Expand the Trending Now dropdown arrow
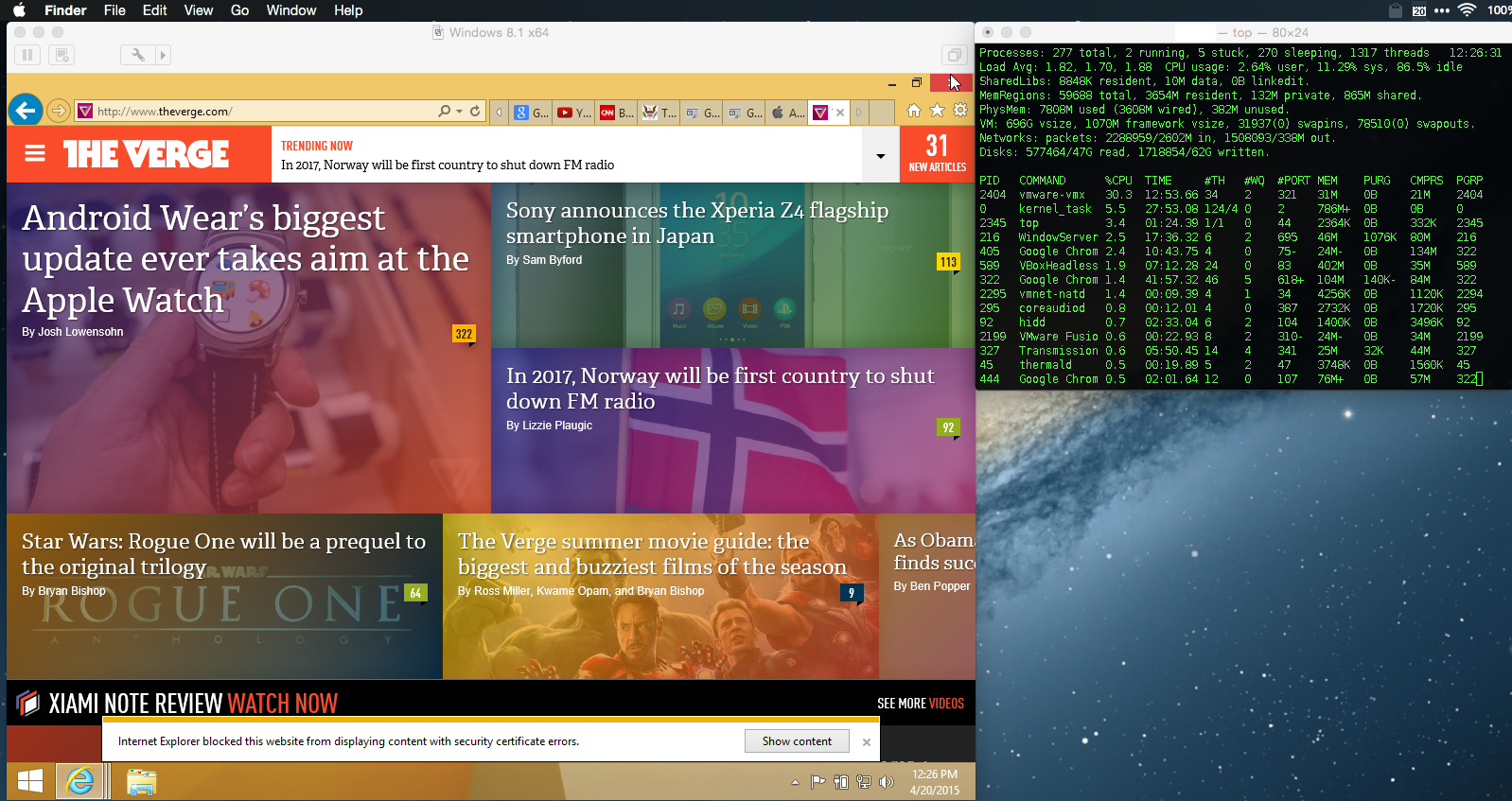This screenshot has width=1512, height=801. (880, 155)
